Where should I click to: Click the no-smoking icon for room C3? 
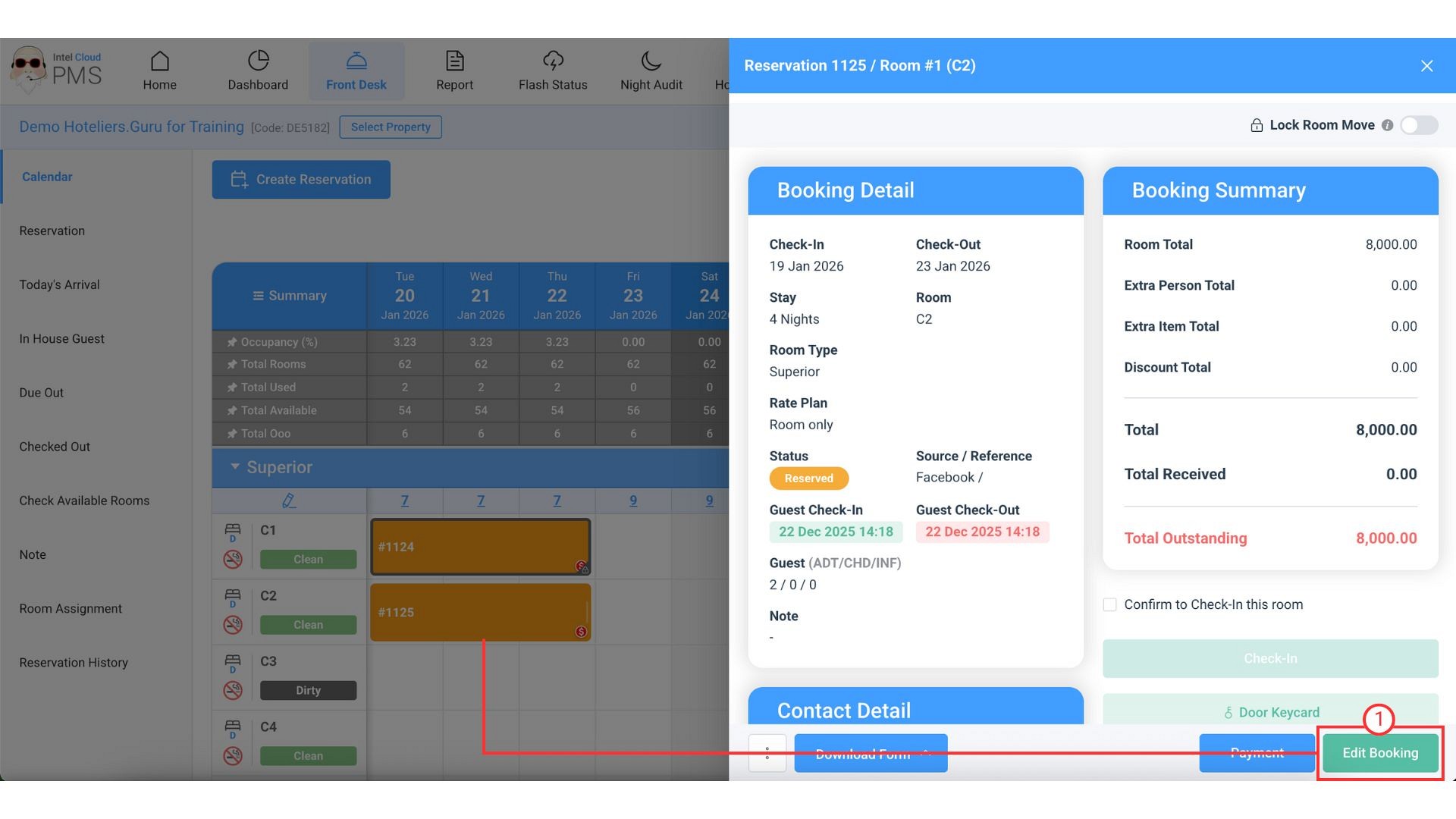233,690
